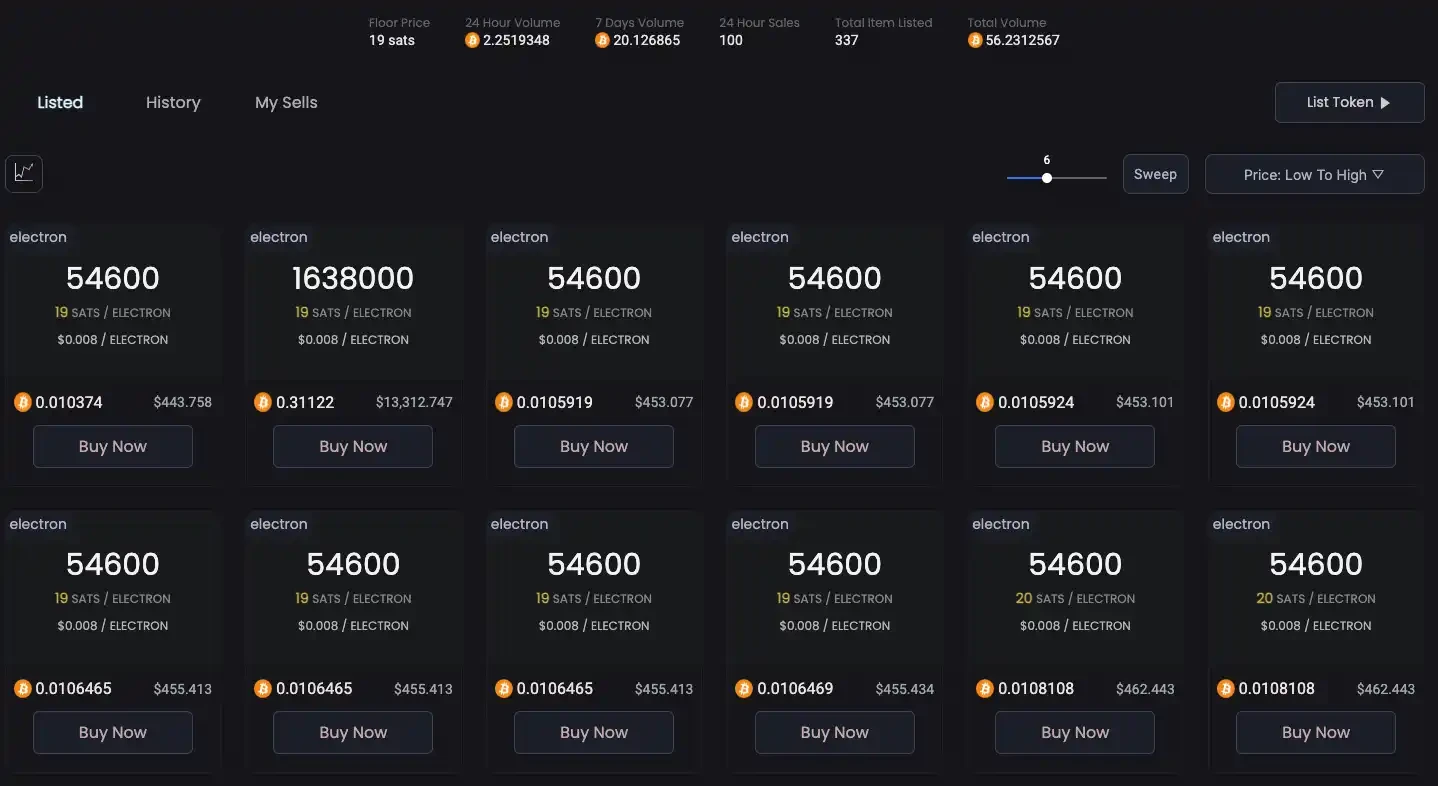Click the Bitcoin icon next to 7 Days Volume
This screenshot has height=786, width=1438.
coord(602,41)
